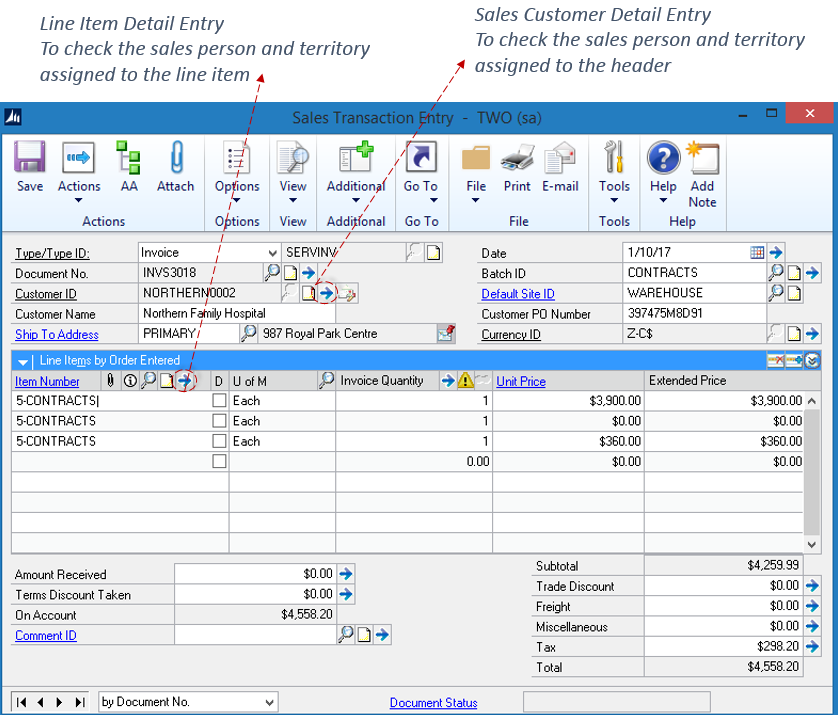Click the Unit Price column link
This screenshot has height=715, width=838.
pyautogui.click(x=520, y=381)
